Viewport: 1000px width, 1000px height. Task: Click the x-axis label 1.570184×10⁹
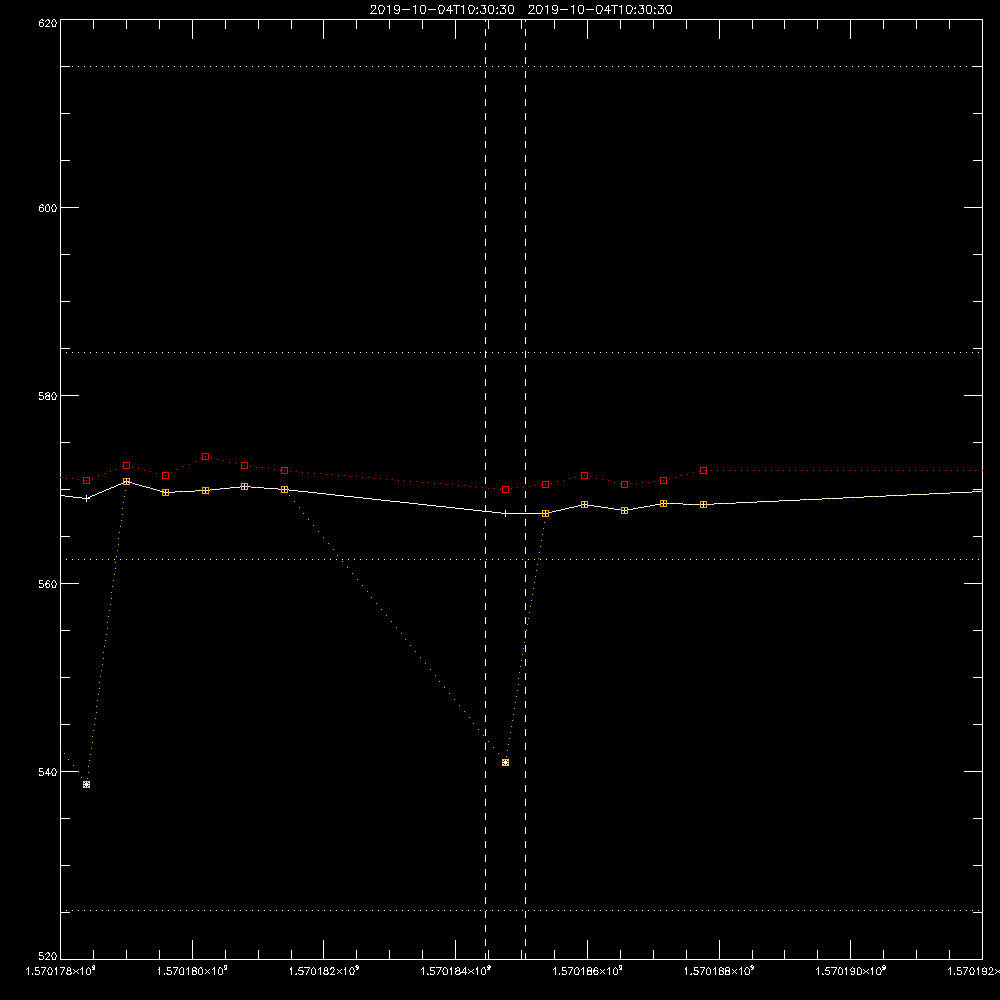point(456,971)
